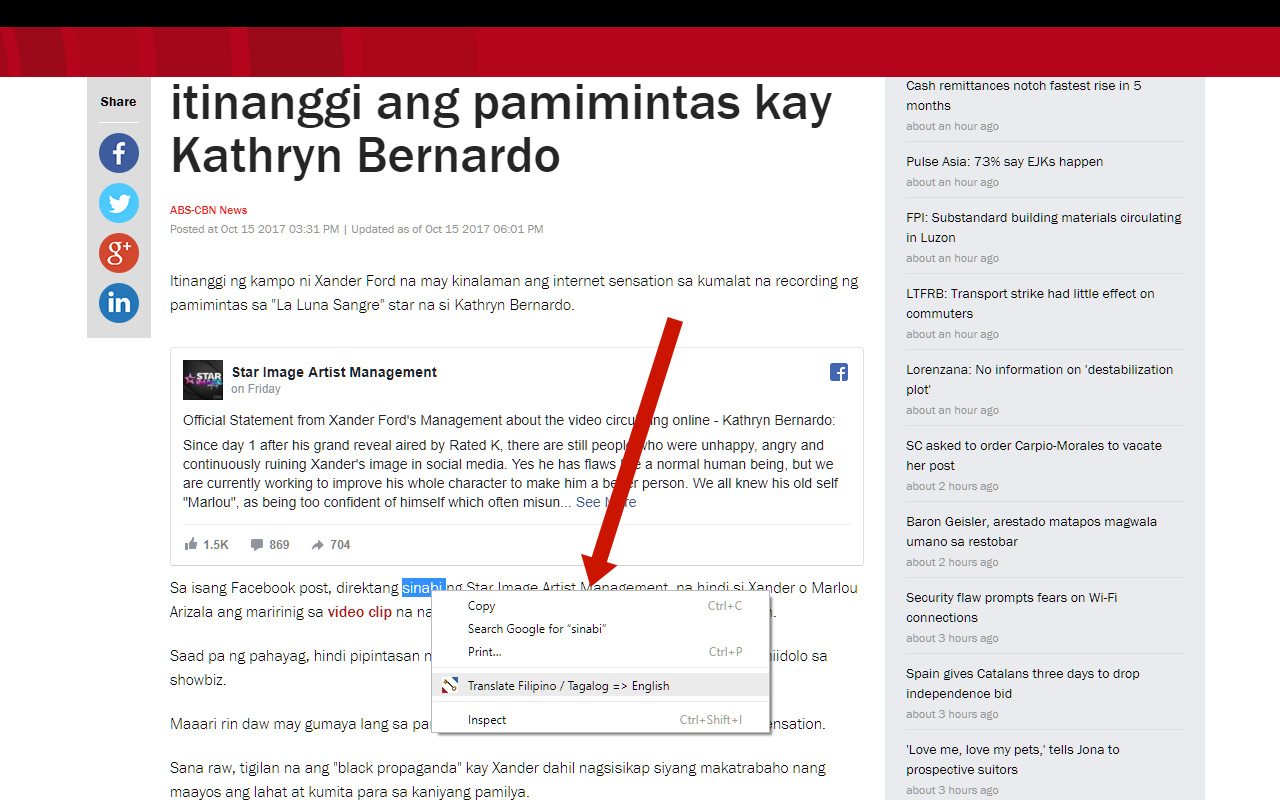This screenshot has width=1280, height=800.
Task: Open the video clip link
Action: pyautogui.click(x=360, y=611)
